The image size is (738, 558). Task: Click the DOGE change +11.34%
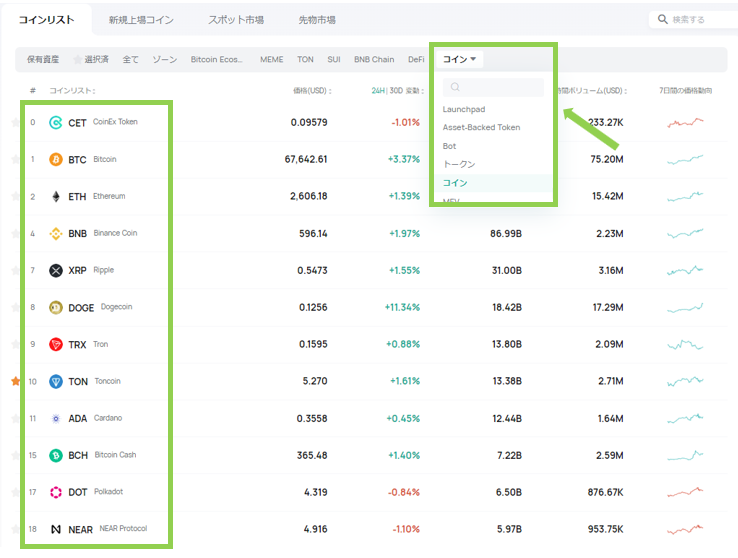[x=402, y=307]
